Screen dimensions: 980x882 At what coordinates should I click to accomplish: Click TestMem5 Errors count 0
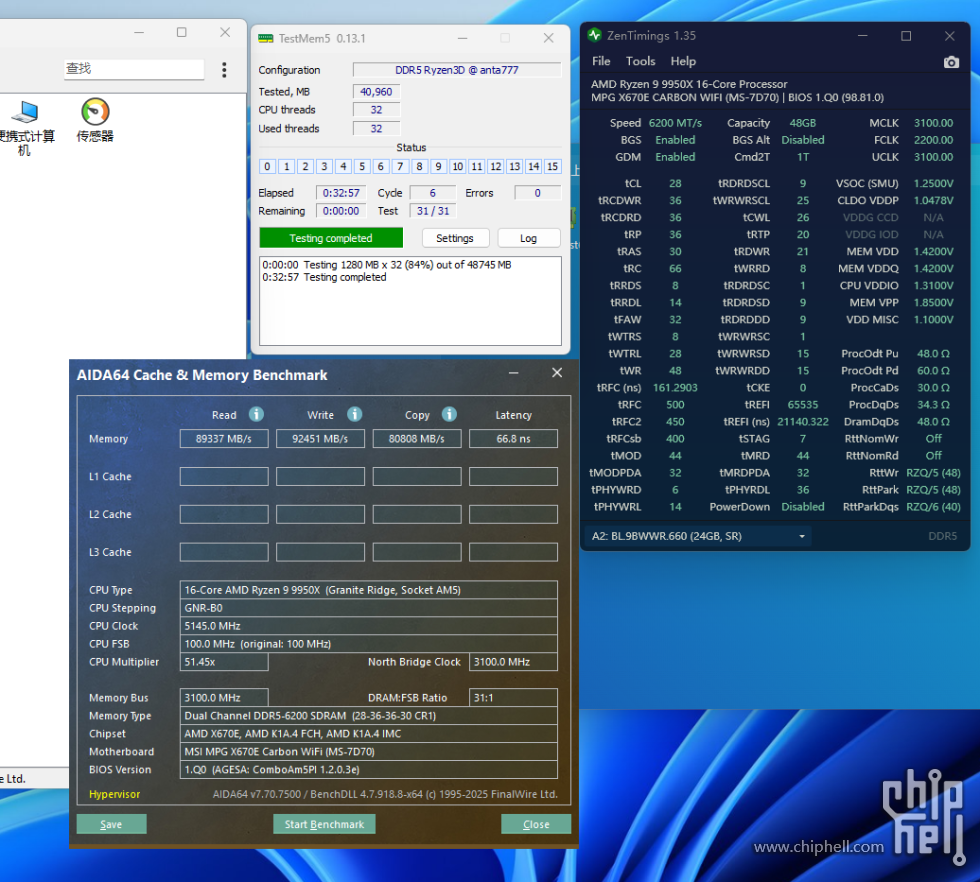537,193
